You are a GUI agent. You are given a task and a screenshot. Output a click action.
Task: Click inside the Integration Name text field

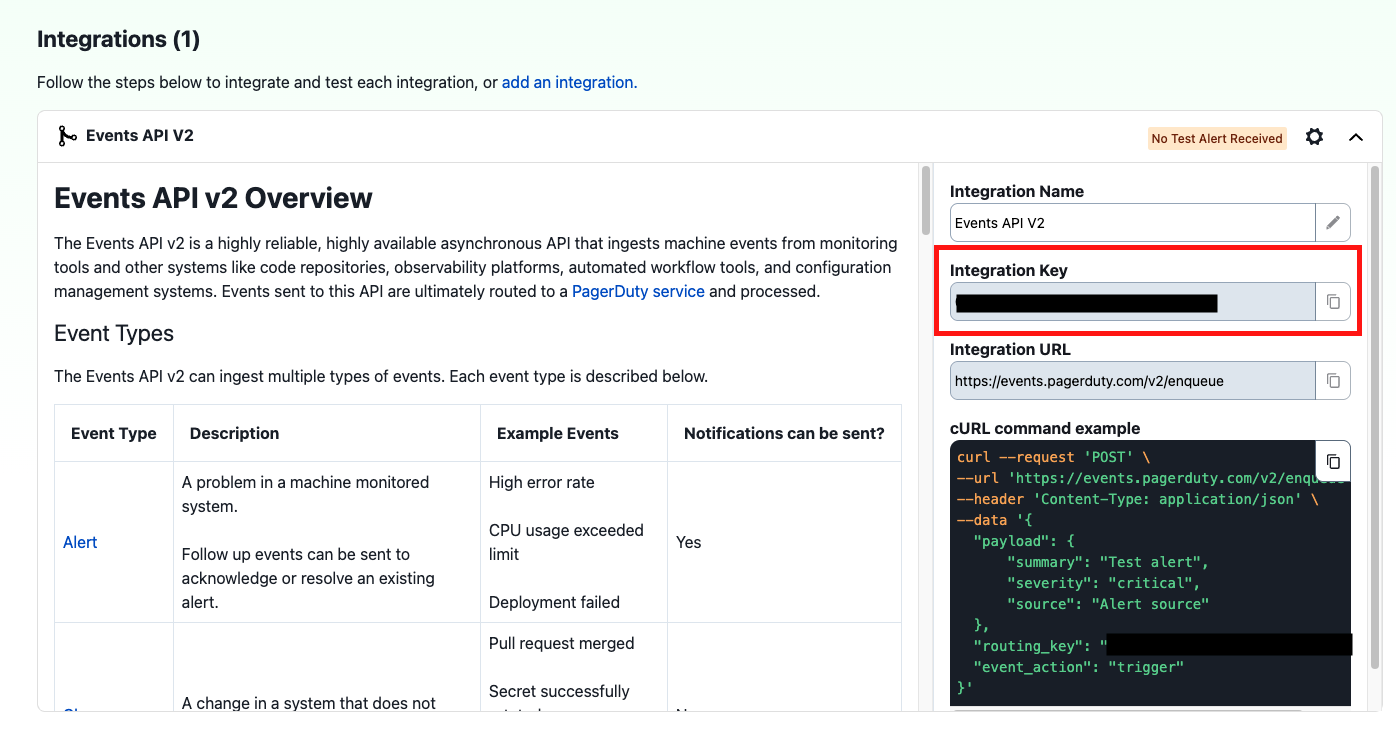1100,222
